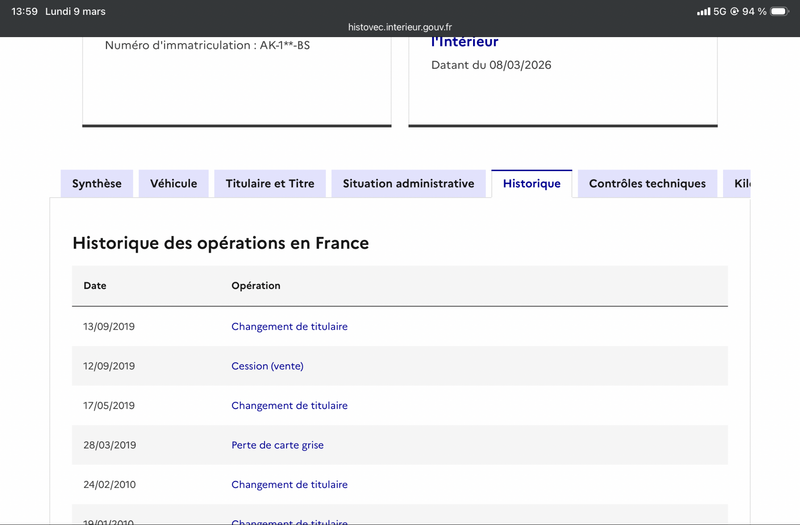
Task: Select the Titulaire et Titre tab
Action: (x=270, y=184)
